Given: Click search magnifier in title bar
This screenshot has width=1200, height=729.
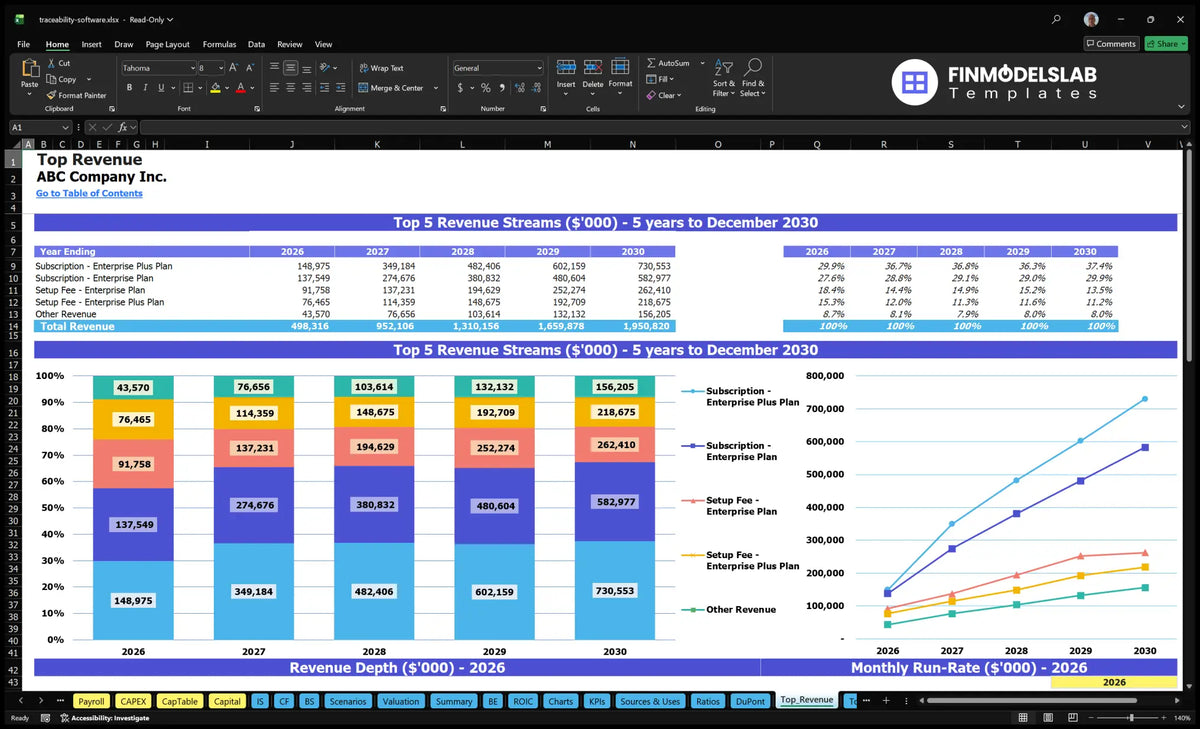Looking at the screenshot, I should (1057, 19).
